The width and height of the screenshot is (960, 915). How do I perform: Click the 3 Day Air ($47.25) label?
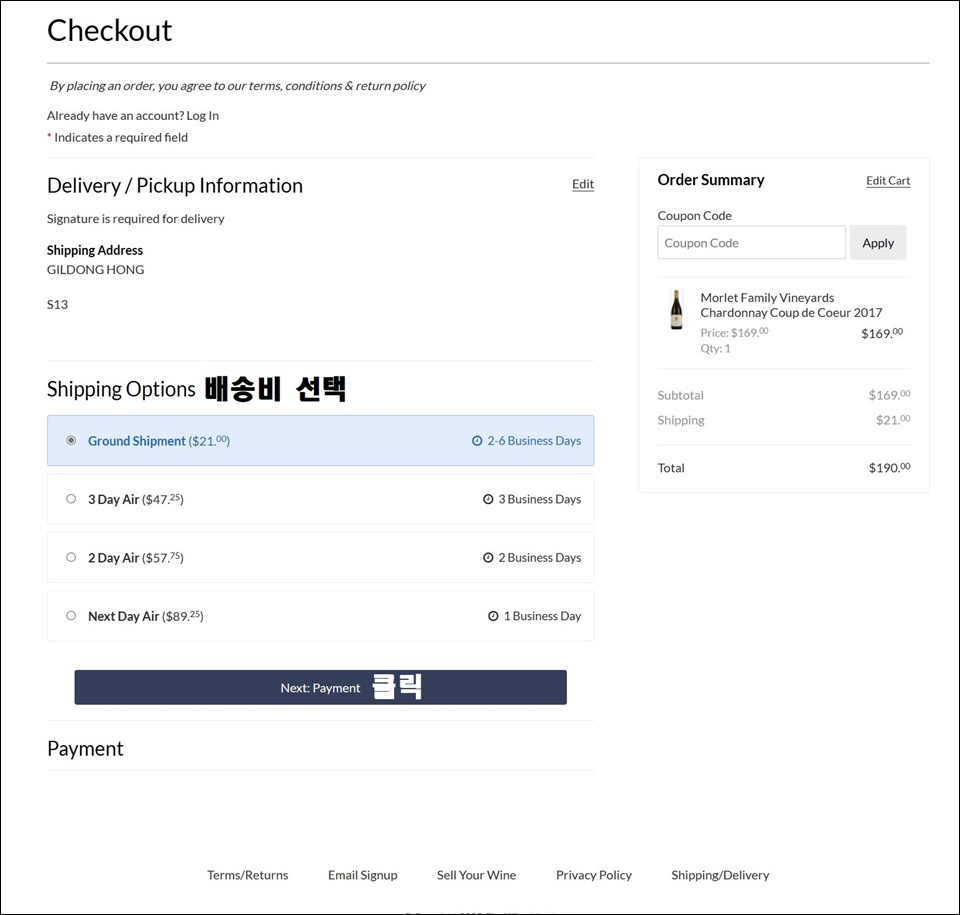pos(136,499)
